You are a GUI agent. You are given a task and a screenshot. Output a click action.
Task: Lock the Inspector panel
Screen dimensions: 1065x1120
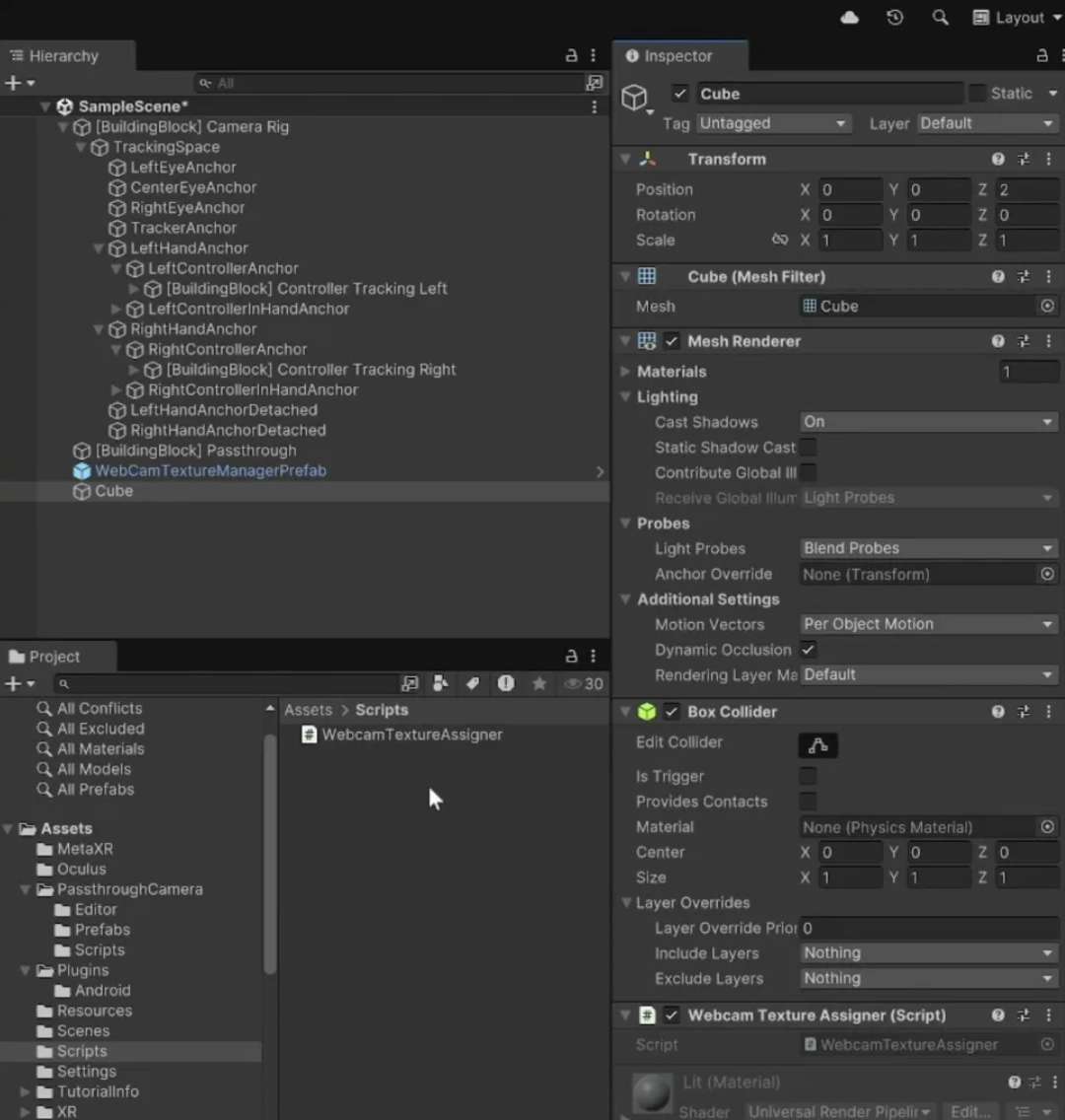pyautogui.click(x=1041, y=56)
